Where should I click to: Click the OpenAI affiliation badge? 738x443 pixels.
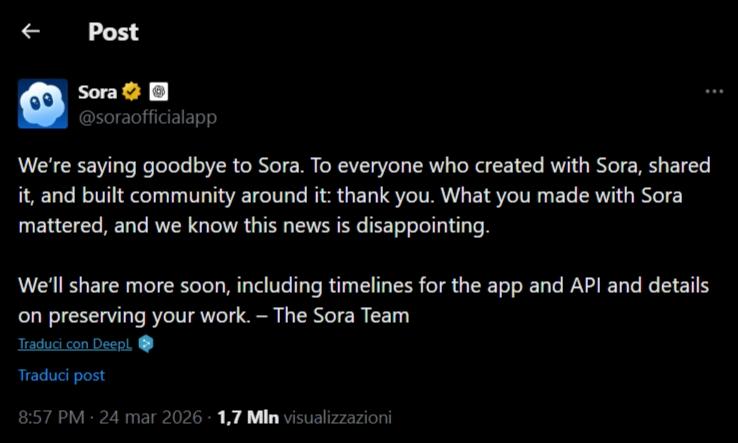[x=158, y=92]
